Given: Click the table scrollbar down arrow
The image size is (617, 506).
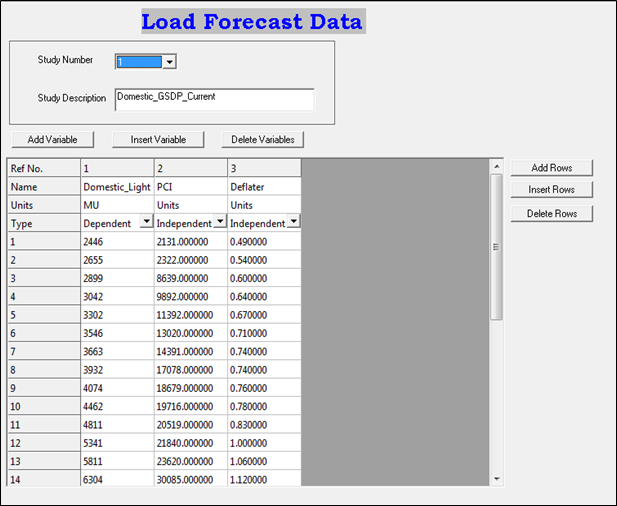Looking at the screenshot, I should click(497, 479).
